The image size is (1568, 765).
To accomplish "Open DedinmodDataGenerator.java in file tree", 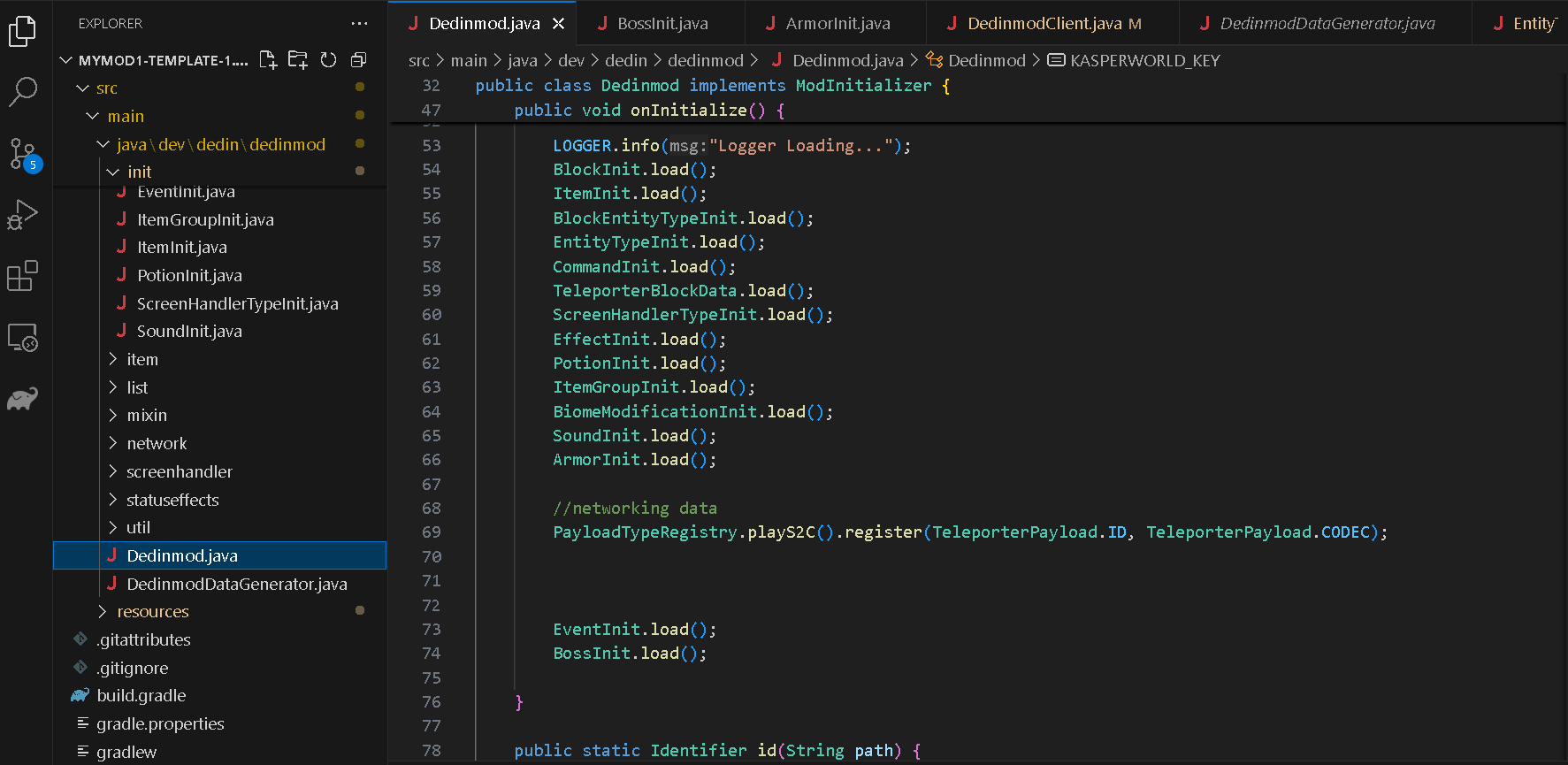I will [x=236, y=584].
